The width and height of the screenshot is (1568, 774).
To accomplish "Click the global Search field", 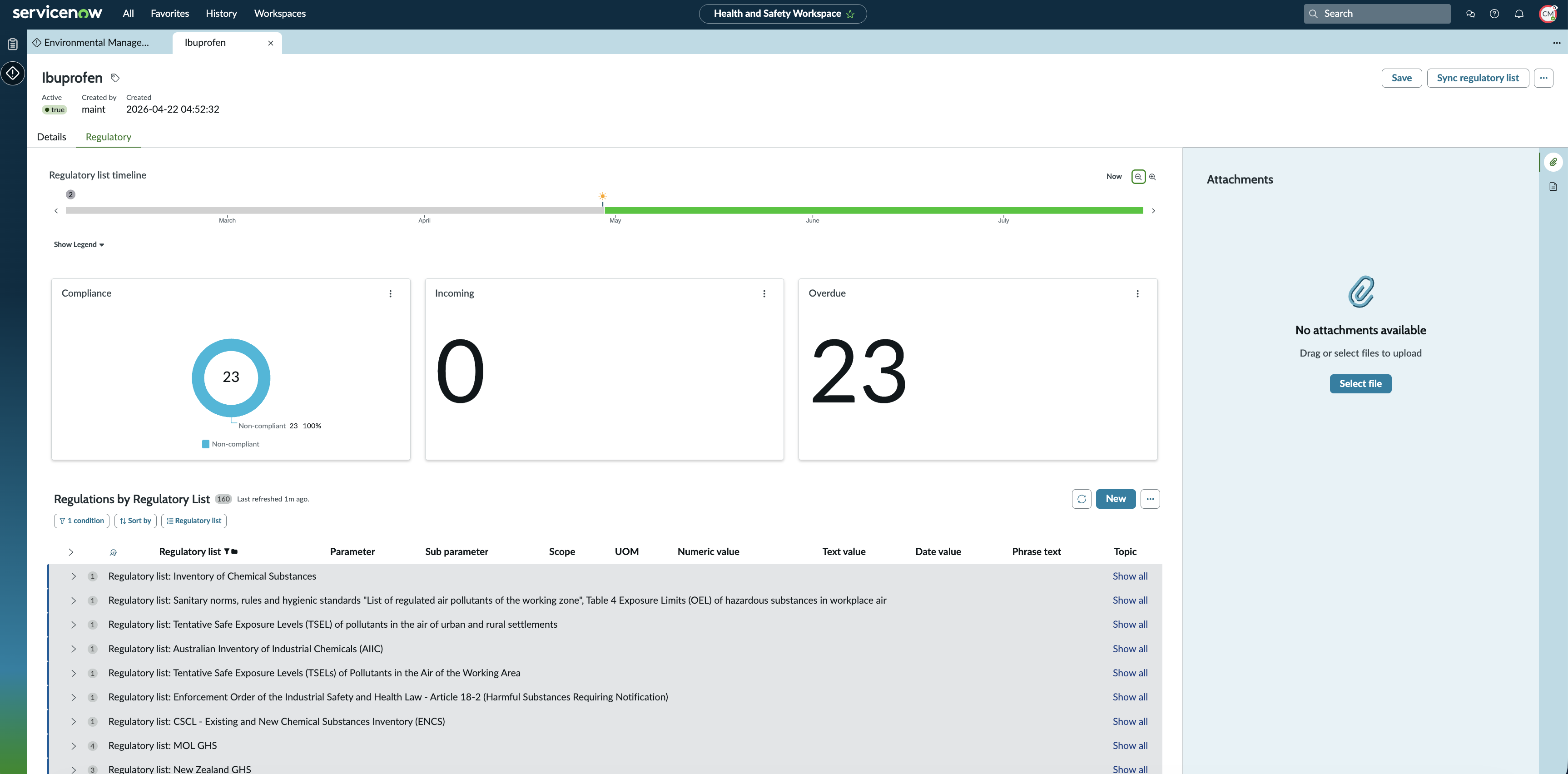I will point(1377,13).
